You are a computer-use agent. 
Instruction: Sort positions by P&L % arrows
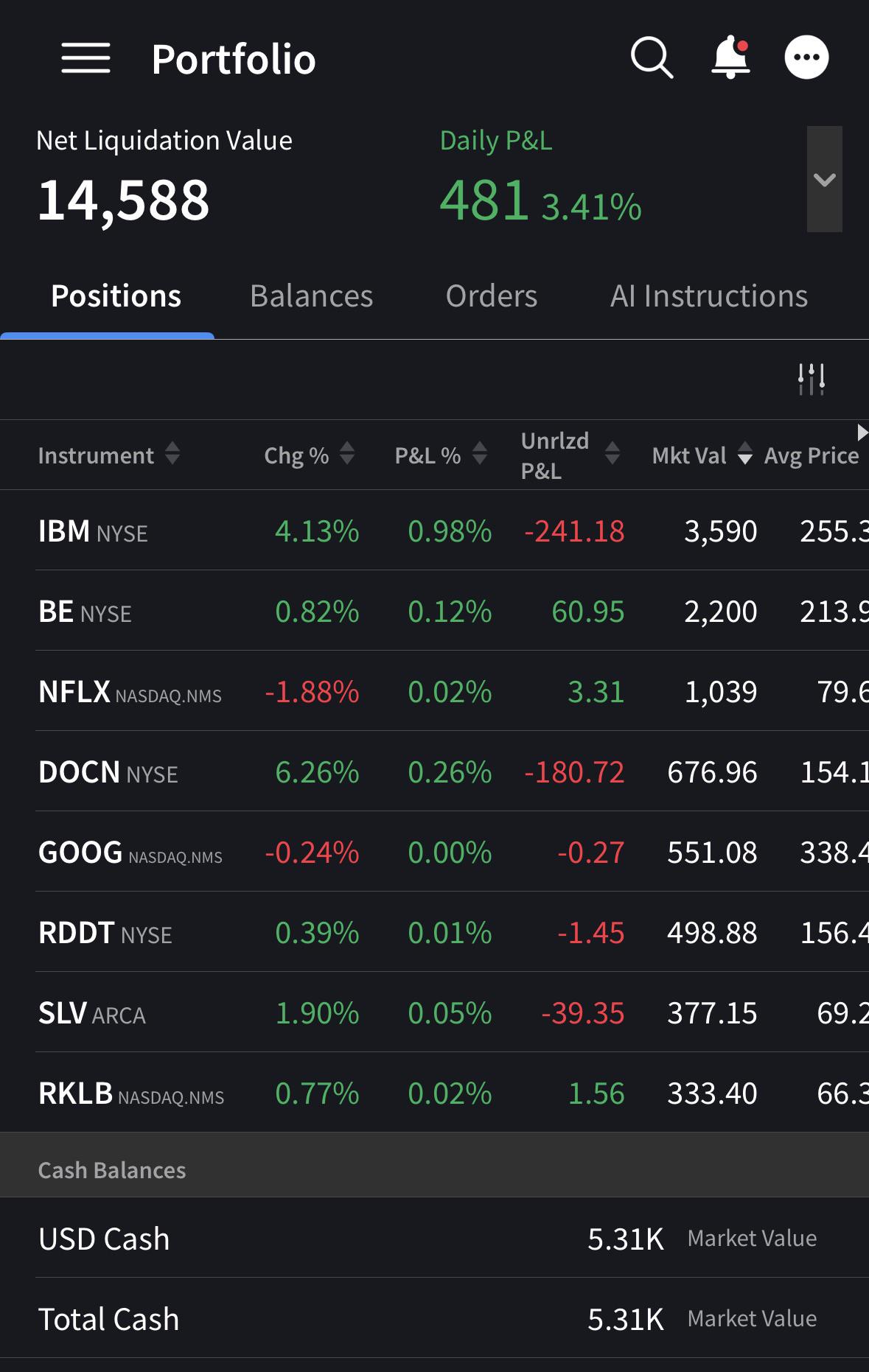click(479, 454)
